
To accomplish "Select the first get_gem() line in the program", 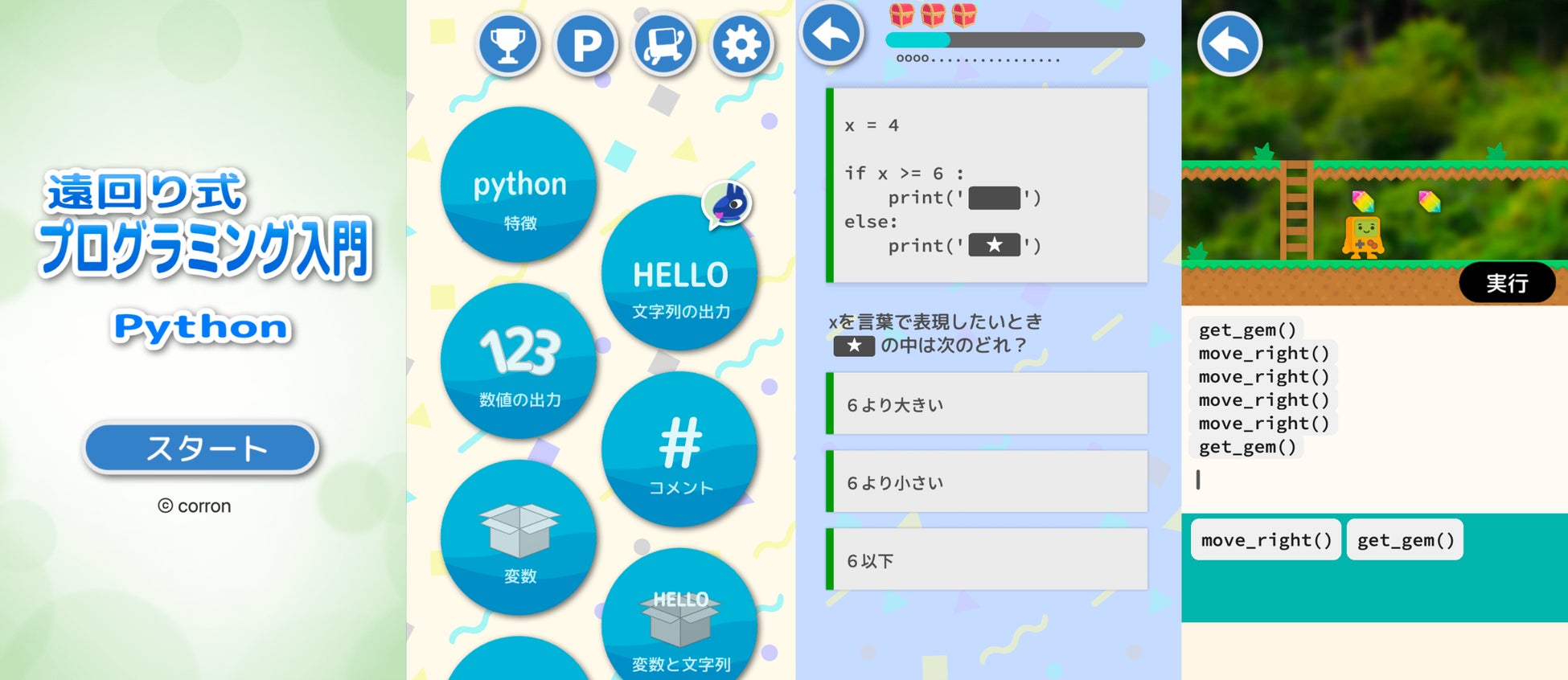I will pyautogui.click(x=1247, y=330).
